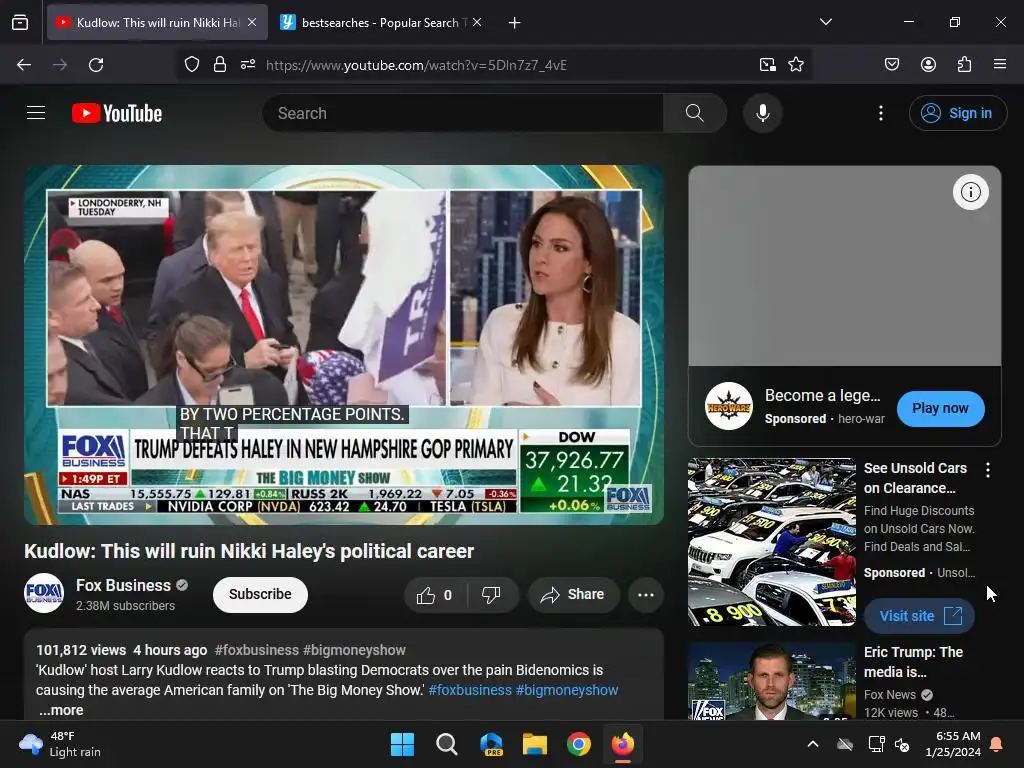Close the bestsearches tab

pyautogui.click(x=477, y=23)
